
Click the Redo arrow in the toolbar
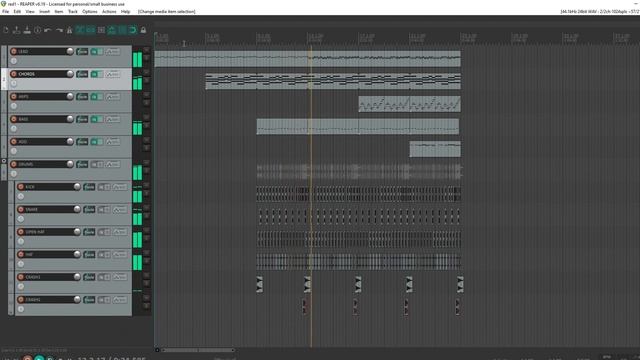59,30
